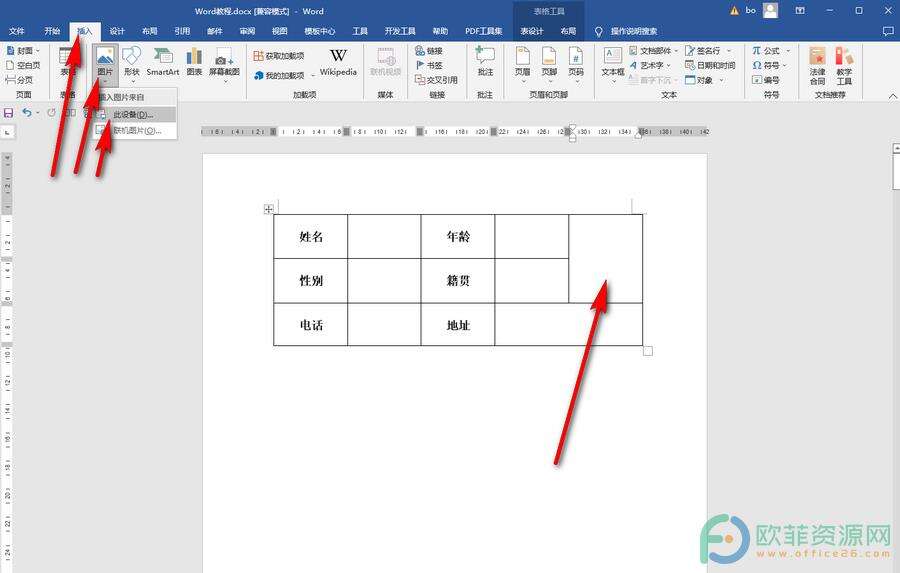Click the bo user account avatar

770,10
